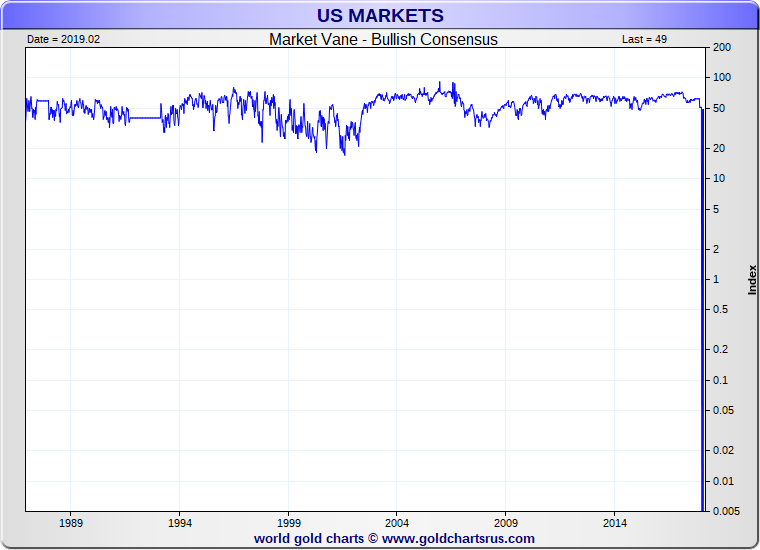
Task: Click the 100 value on the y-axis
Action: 722,78
